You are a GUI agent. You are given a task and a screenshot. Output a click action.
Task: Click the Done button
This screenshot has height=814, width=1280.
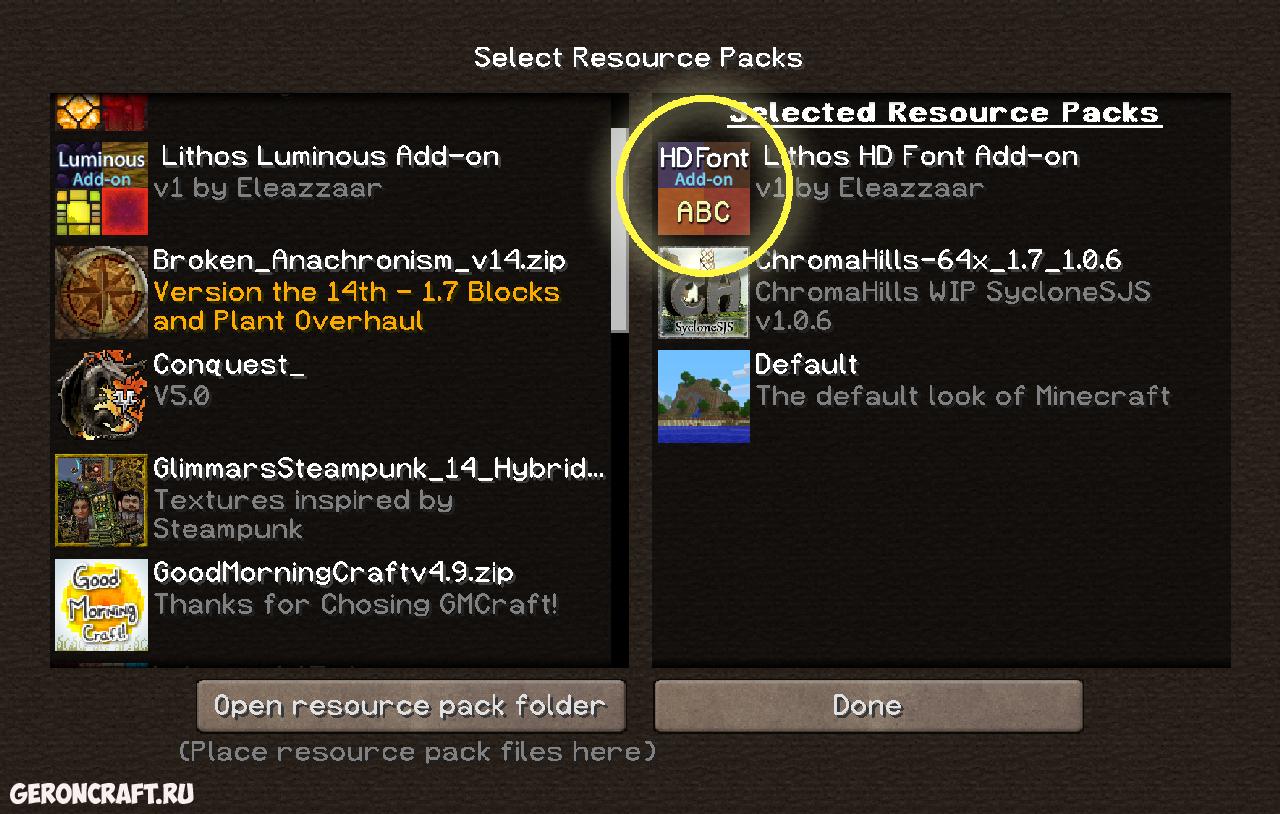(x=868, y=706)
